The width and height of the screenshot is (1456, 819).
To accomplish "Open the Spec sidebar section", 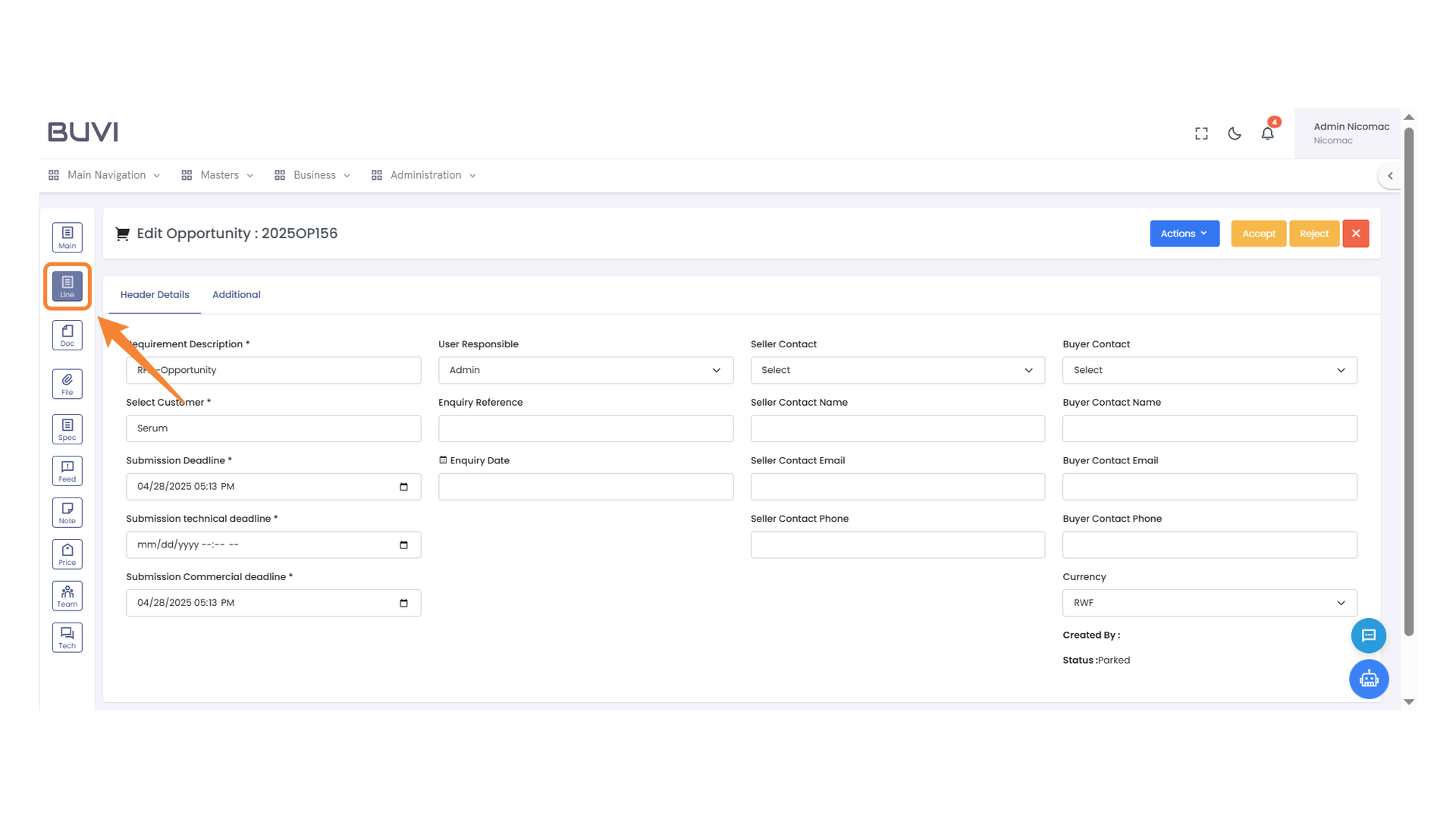I will point(67,429).
